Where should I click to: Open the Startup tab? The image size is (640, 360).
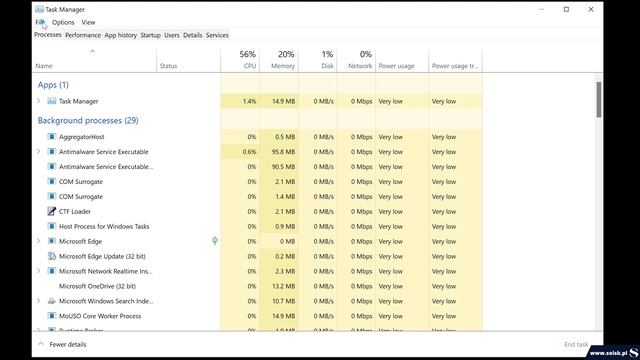pyautogui.click(x=150, y=35)
